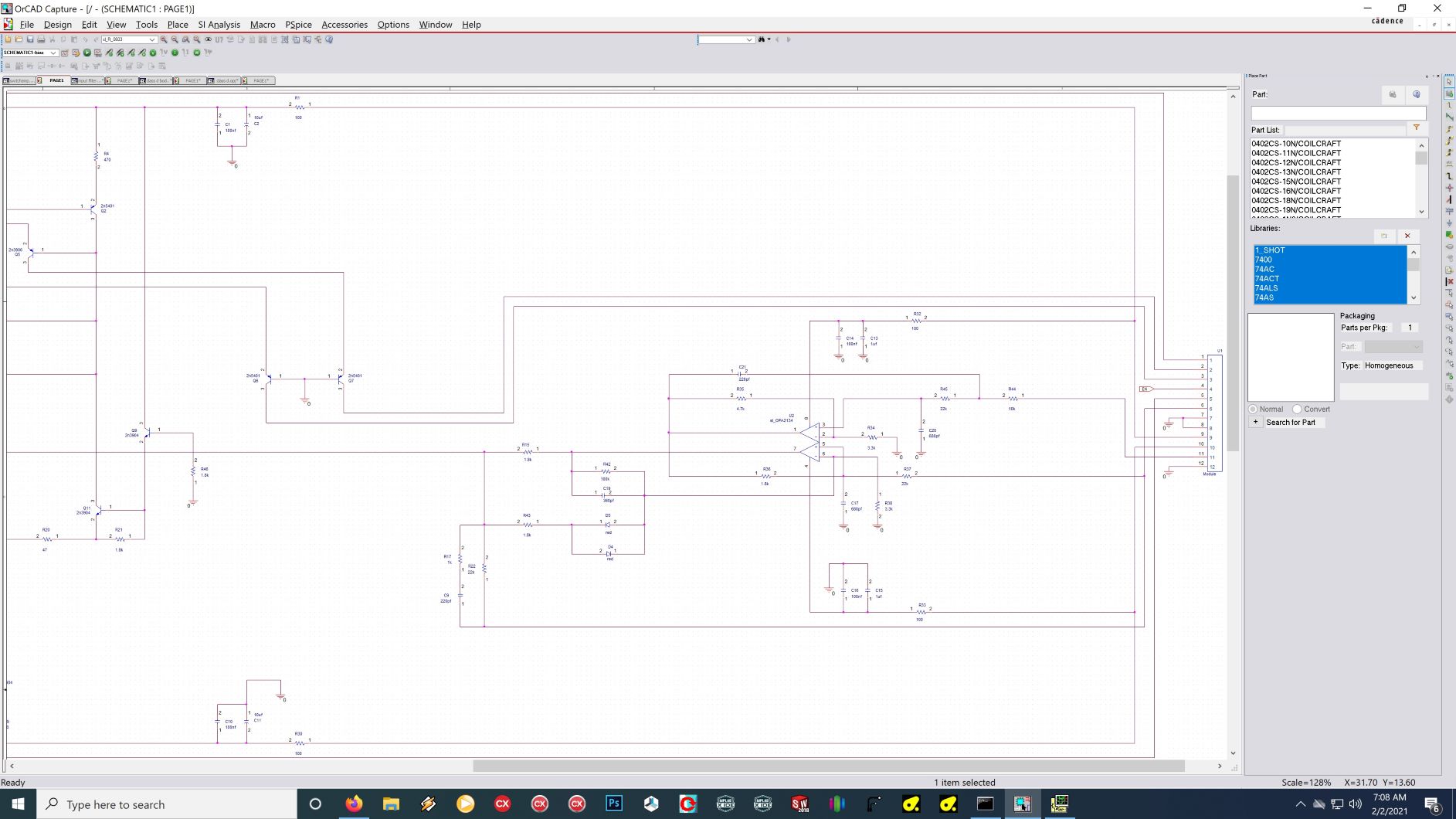Click the Type here to search taskbar box

(166, 804)
